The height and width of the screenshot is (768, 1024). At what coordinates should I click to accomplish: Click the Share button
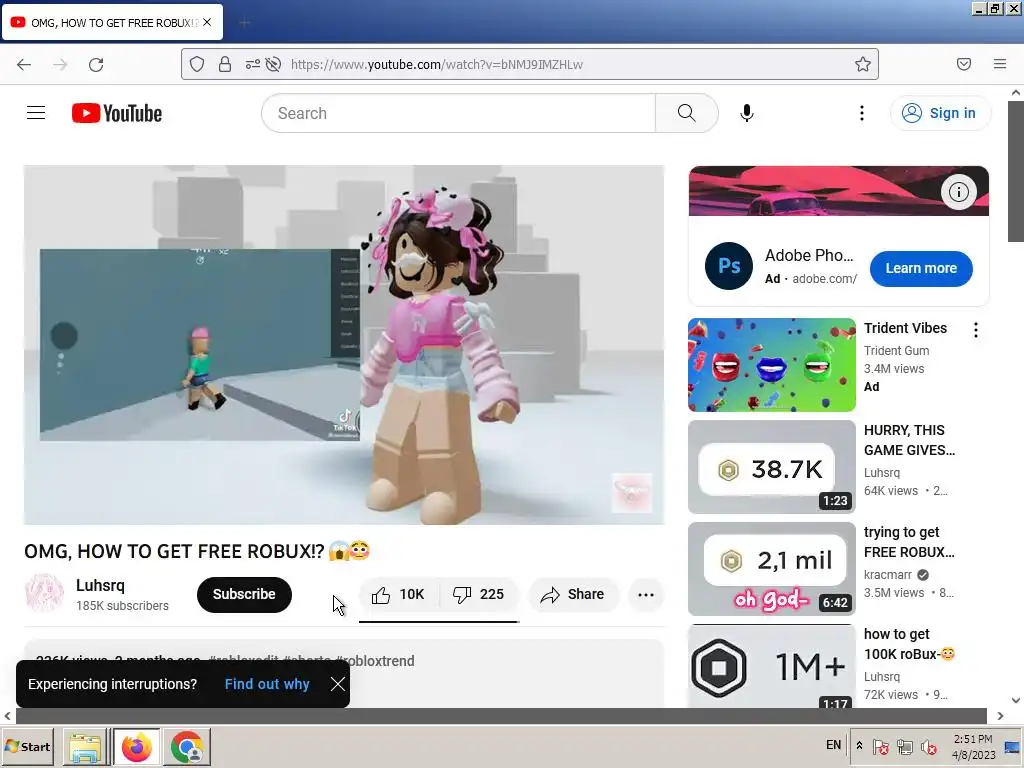pyautogui.click(x=573, y=594)
